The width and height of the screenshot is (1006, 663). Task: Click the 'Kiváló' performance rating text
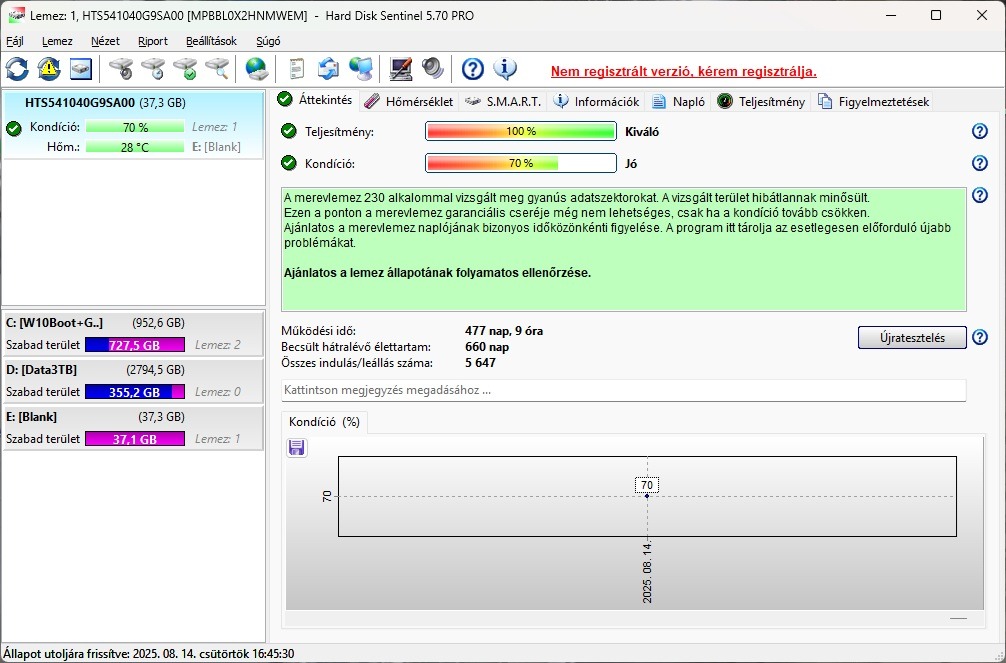(x=642, y=132)
